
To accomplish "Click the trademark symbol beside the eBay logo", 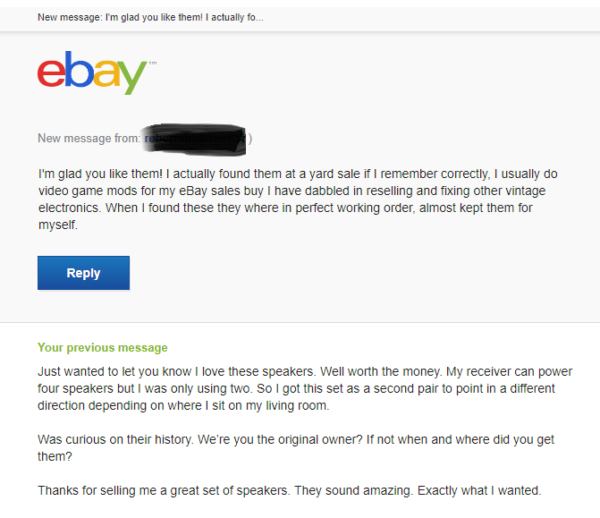I will 153,63.
